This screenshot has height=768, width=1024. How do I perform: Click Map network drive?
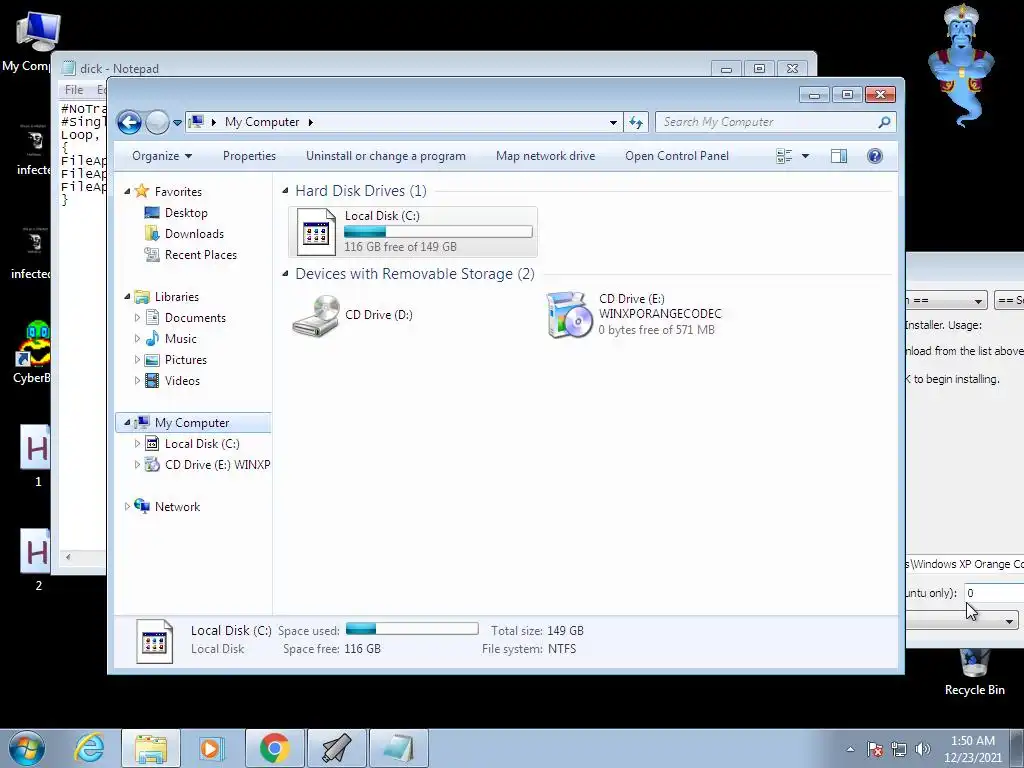click(545, 156)
